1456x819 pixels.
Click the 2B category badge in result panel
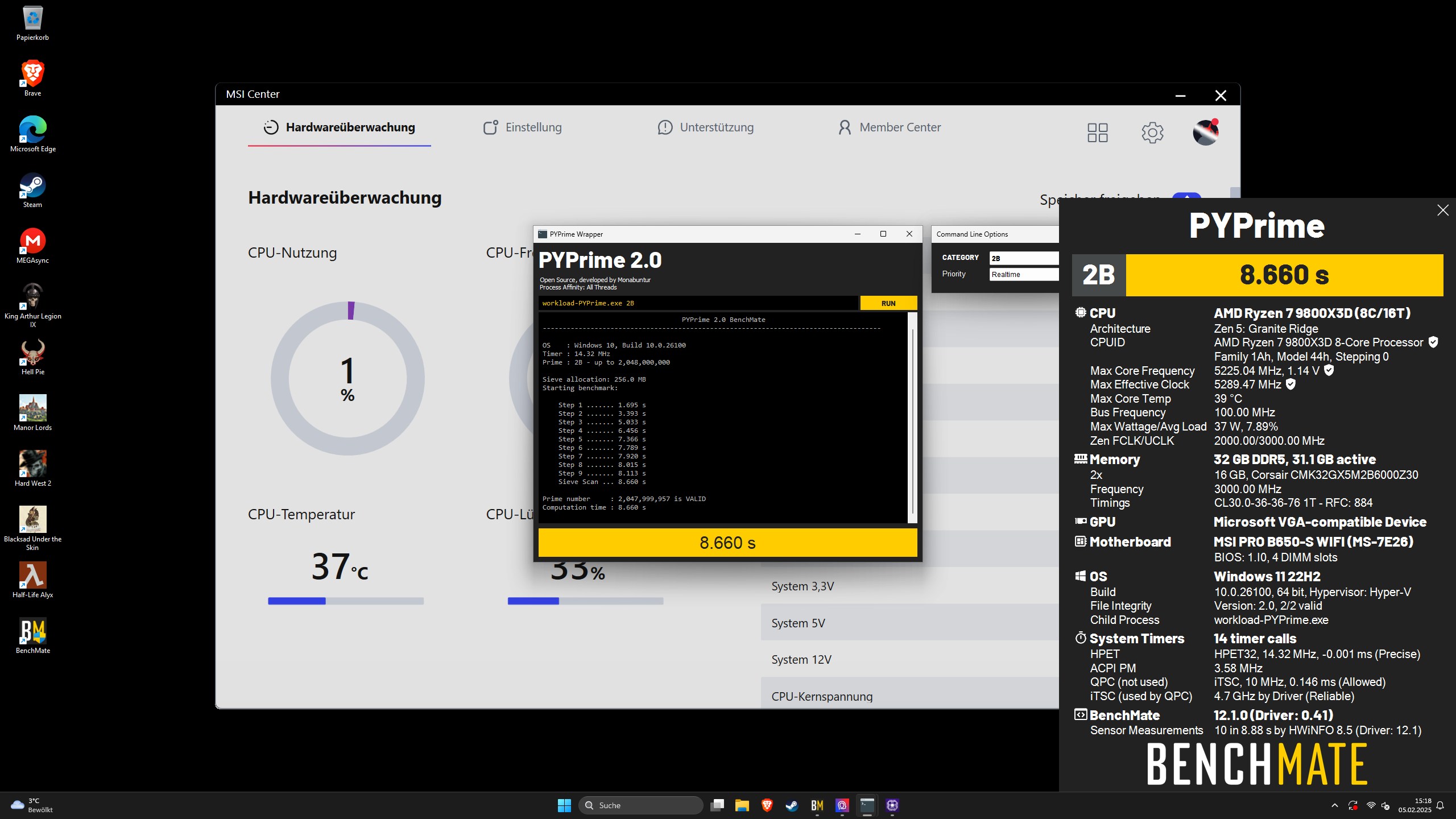(x=1098, y=275)
